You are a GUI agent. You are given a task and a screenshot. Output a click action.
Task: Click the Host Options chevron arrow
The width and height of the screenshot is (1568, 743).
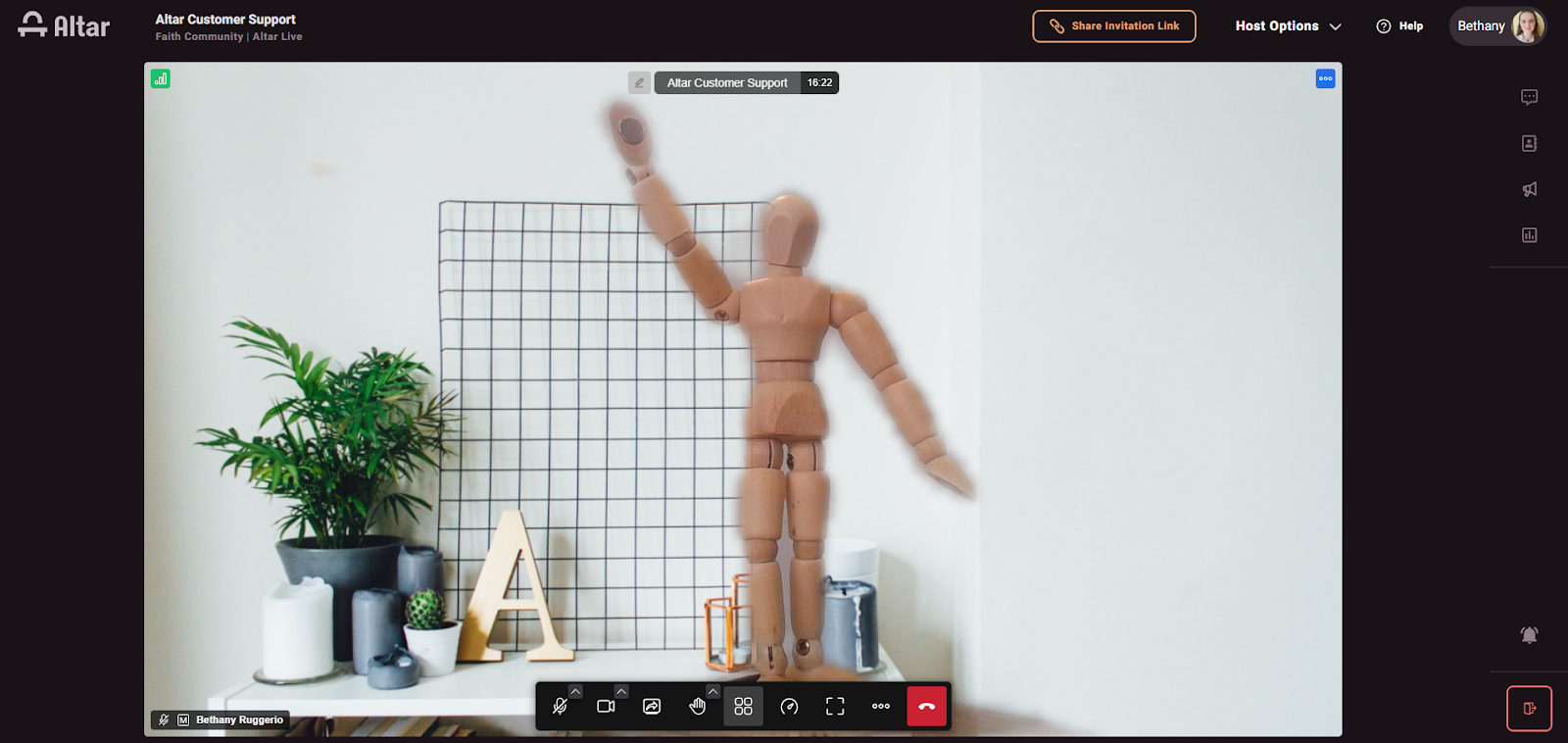1335,26
